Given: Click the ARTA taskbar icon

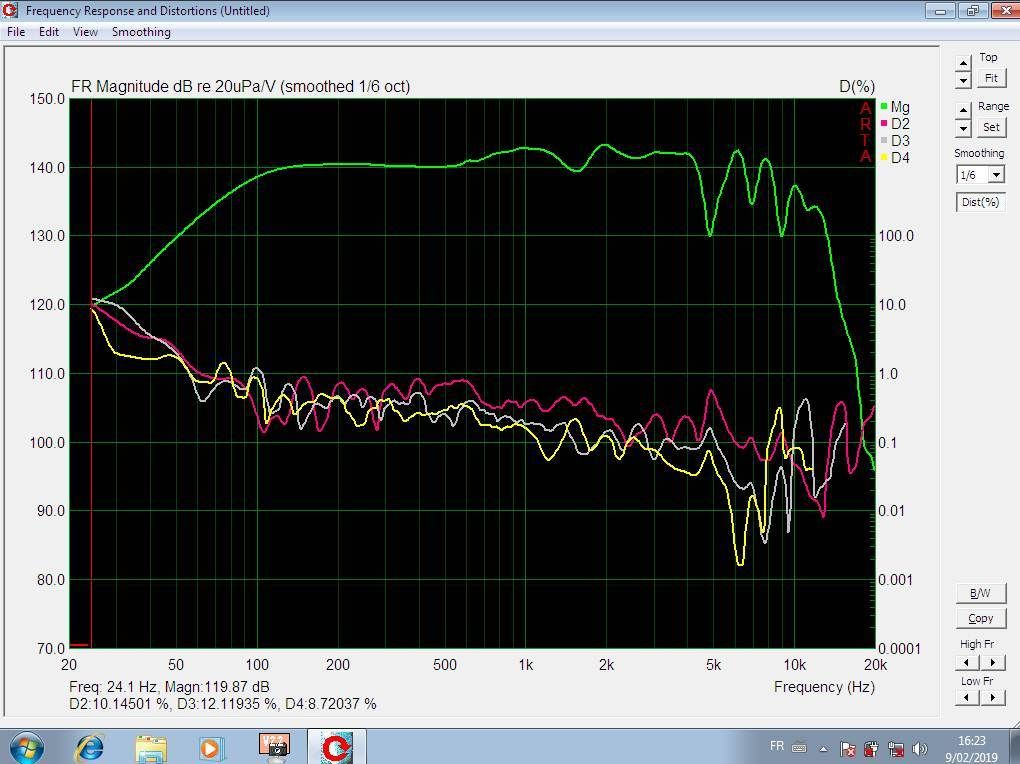Looking at the screenshot, I should [336, 747].
